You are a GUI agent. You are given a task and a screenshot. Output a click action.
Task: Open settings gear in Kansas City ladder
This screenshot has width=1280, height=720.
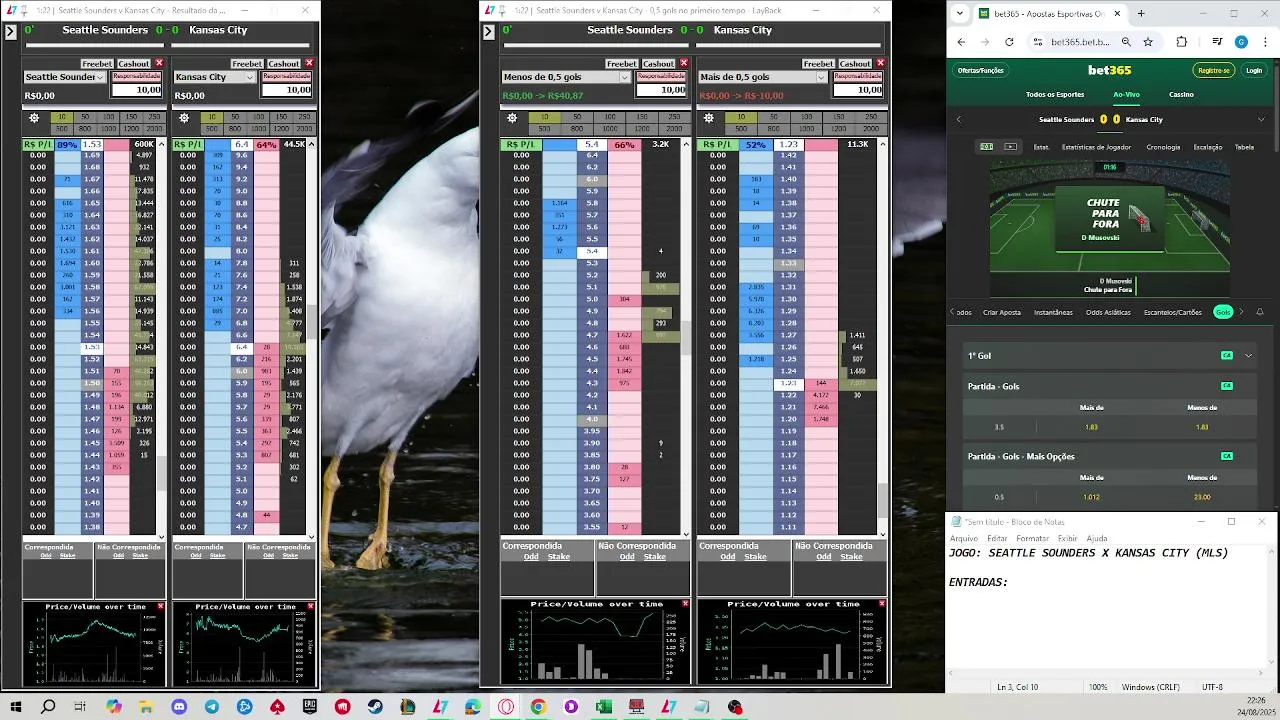(x=184, y=118)
